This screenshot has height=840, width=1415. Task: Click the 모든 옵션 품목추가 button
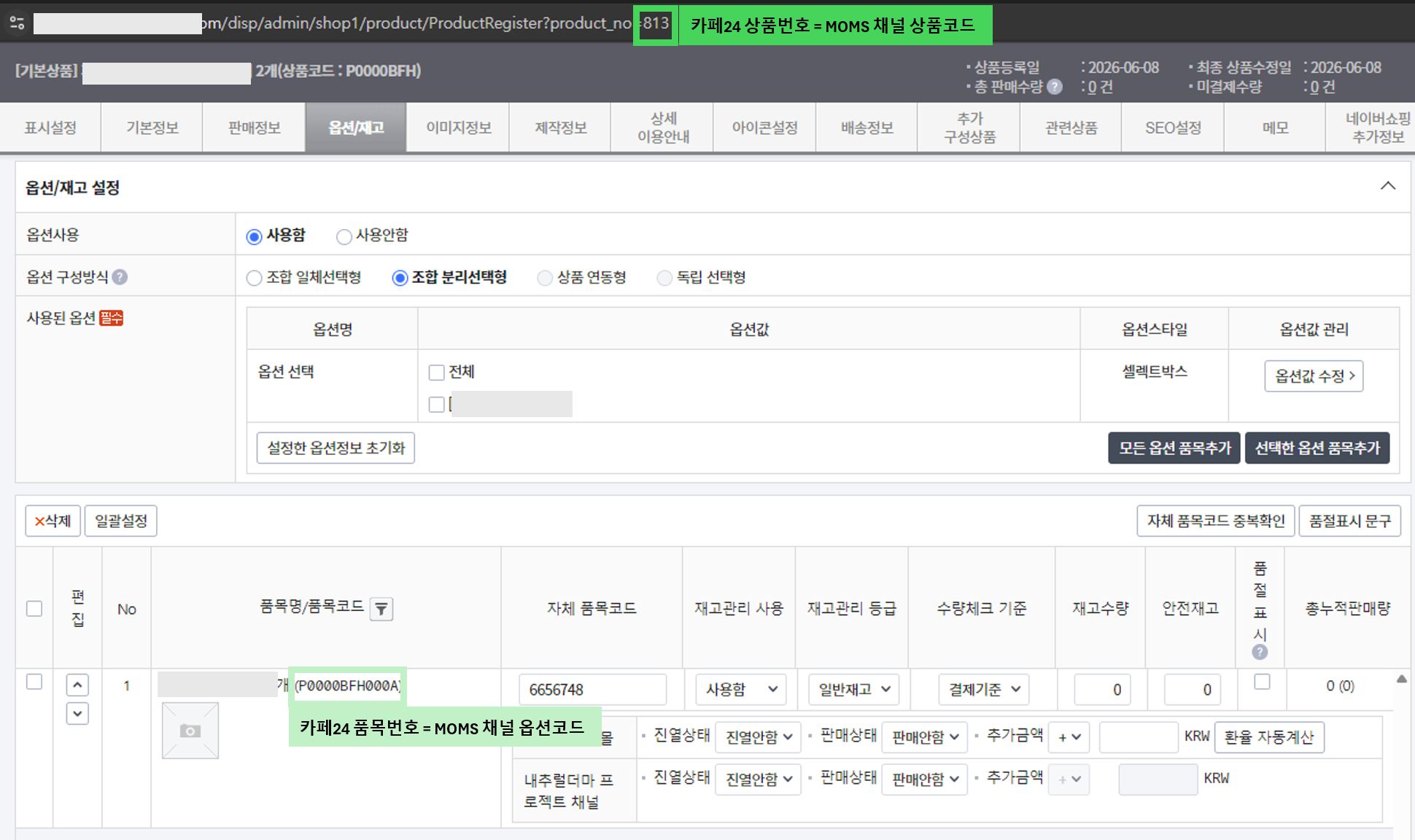(x=1174, y=448)
